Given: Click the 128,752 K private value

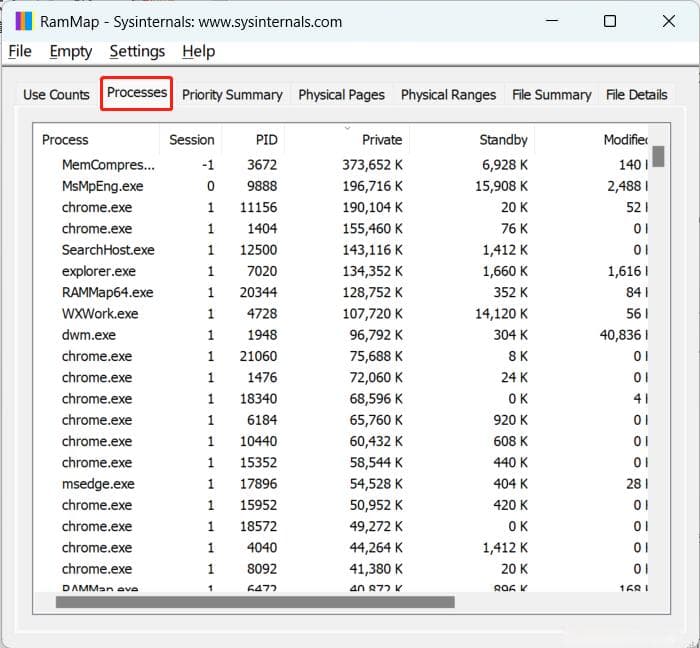Looking at the screenshot, I should click(x=372, y=292).
